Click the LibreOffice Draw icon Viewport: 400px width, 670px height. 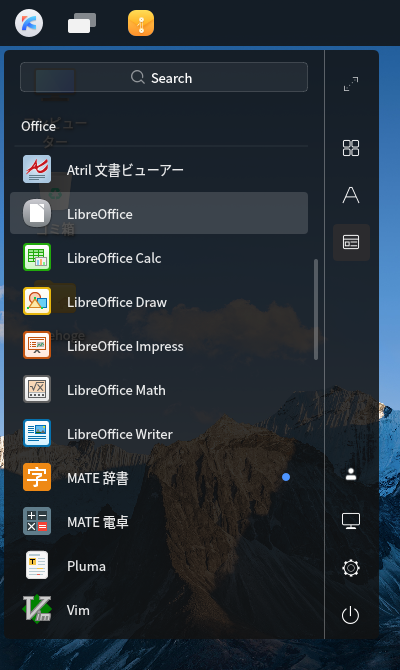point(37,301)
